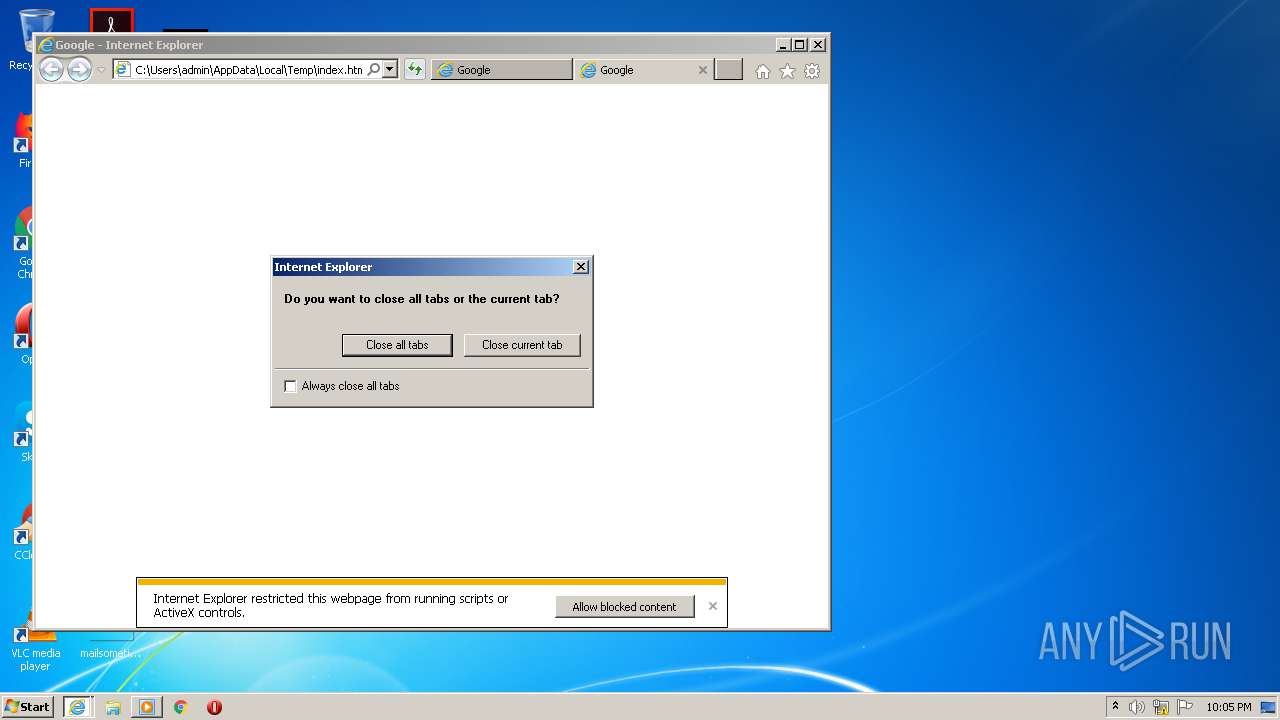Switch to first Google tab
Viewport: 1280px width, 720px height.
[502, 70]
